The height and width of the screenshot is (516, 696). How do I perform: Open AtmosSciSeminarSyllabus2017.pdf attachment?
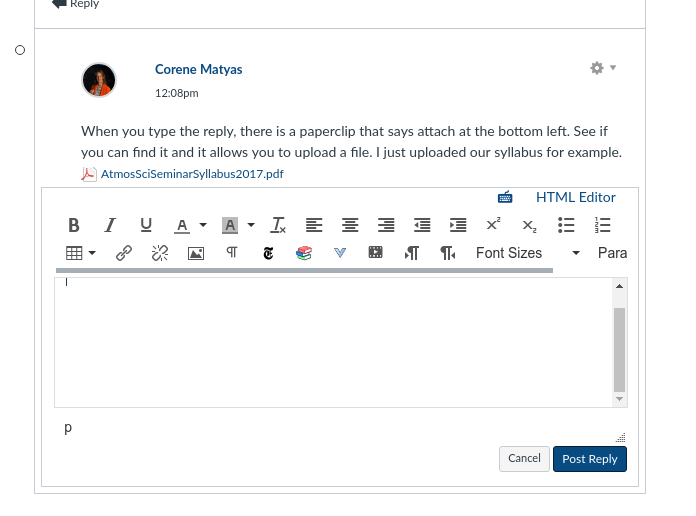pyautogui.click(x=192, y=174)
